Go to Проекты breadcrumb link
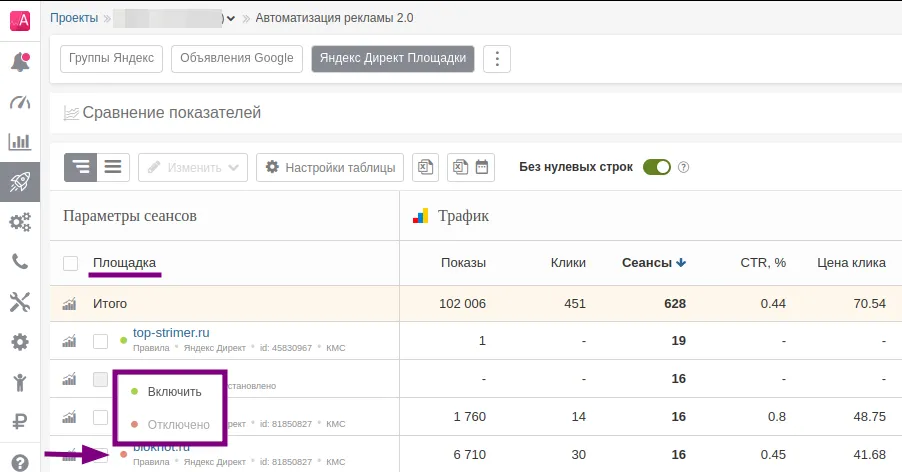 74,18
